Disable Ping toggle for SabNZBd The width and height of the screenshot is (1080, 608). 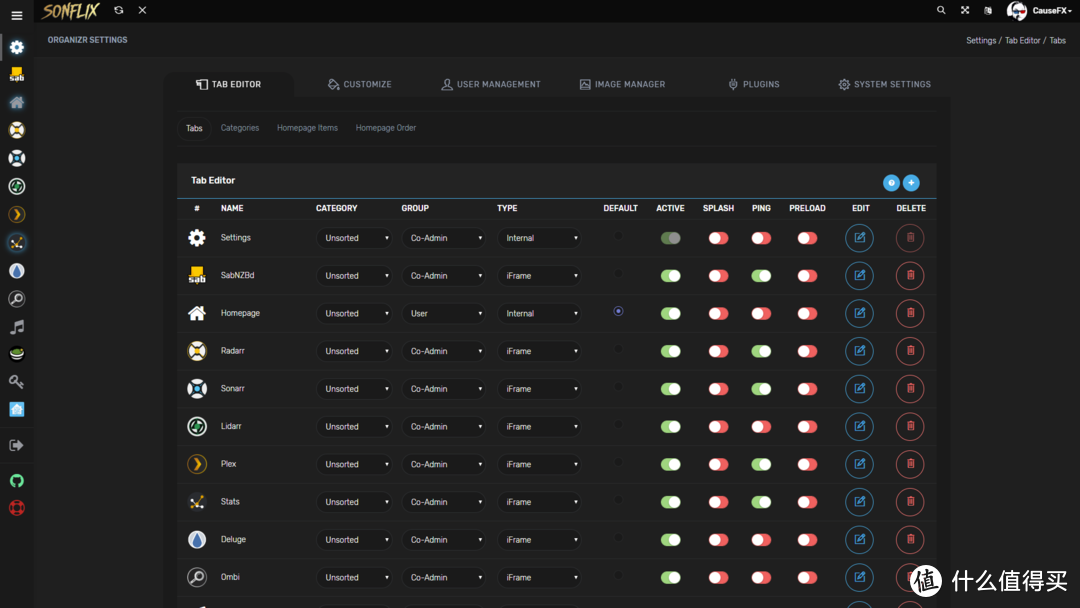pyautogui.click(x=761, y=276)
